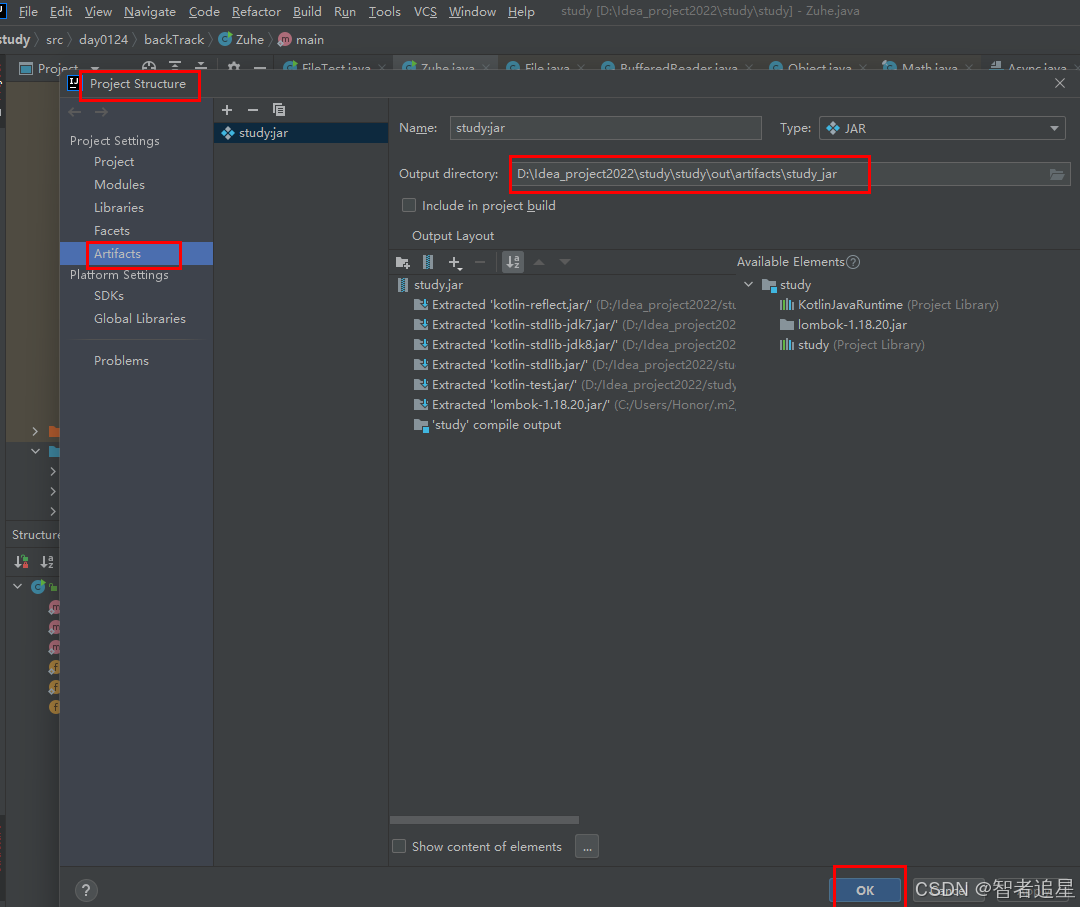
Task: Browse for output directory with the folder icon
Action: [1057, 174]
